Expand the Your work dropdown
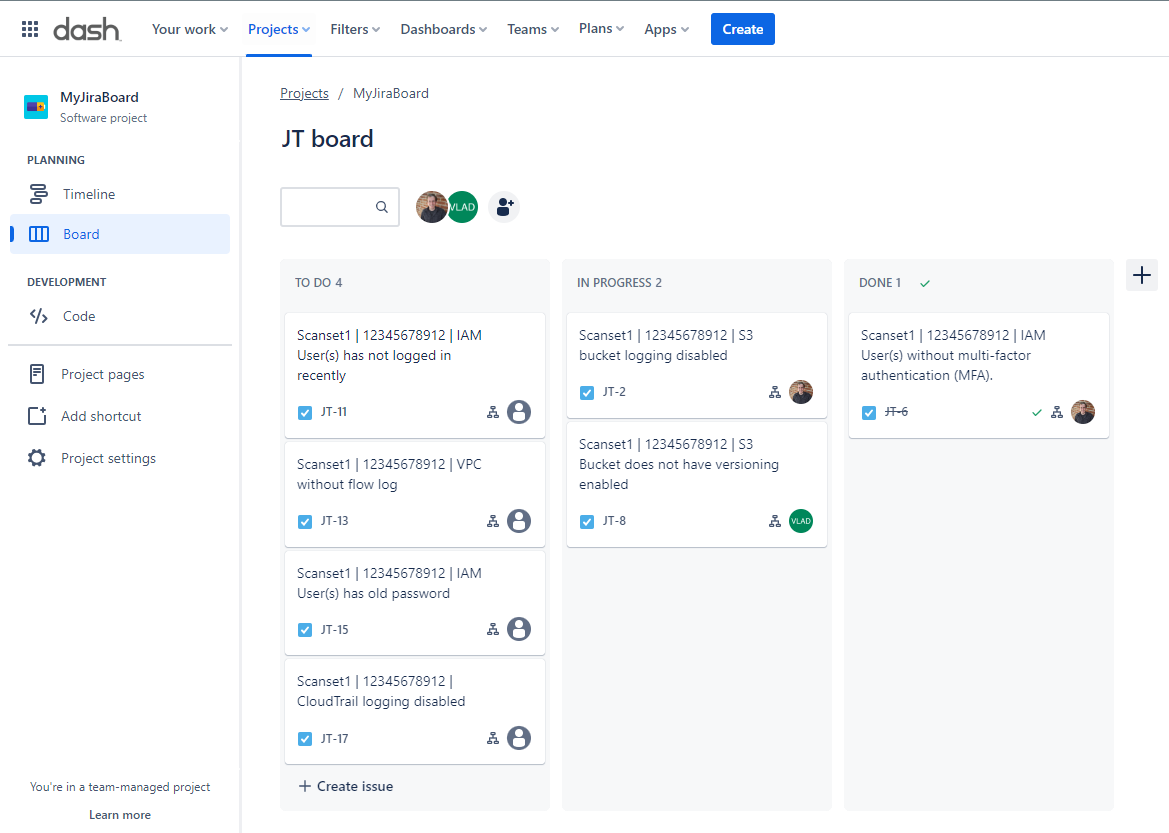This screenshot has height=833, width=1169. [189, 29]
